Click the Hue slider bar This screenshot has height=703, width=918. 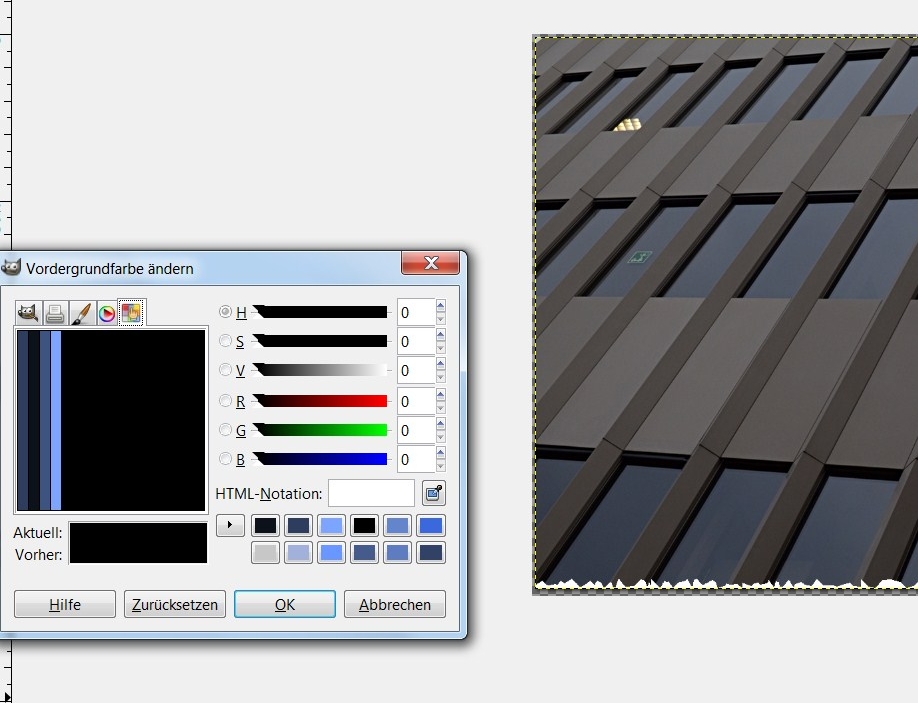pyautogui.click(x=320, y=312)
